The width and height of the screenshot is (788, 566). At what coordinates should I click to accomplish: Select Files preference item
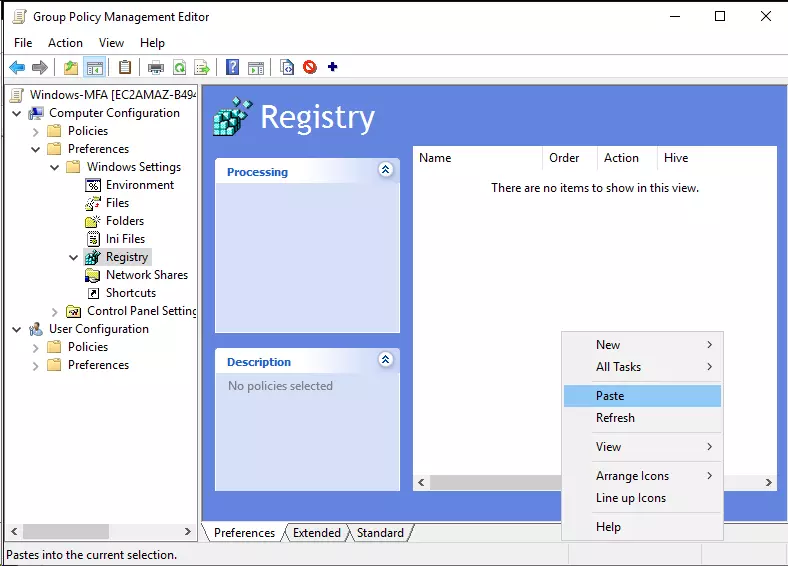[x=117, y=203]
